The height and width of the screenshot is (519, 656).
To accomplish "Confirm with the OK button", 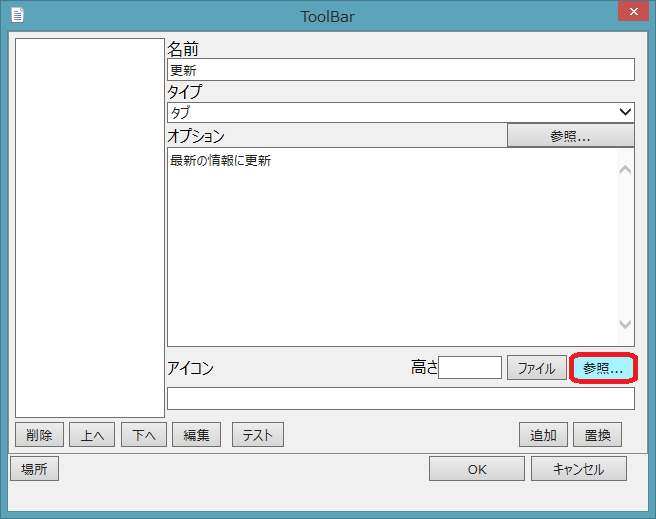I will (476, 469).
